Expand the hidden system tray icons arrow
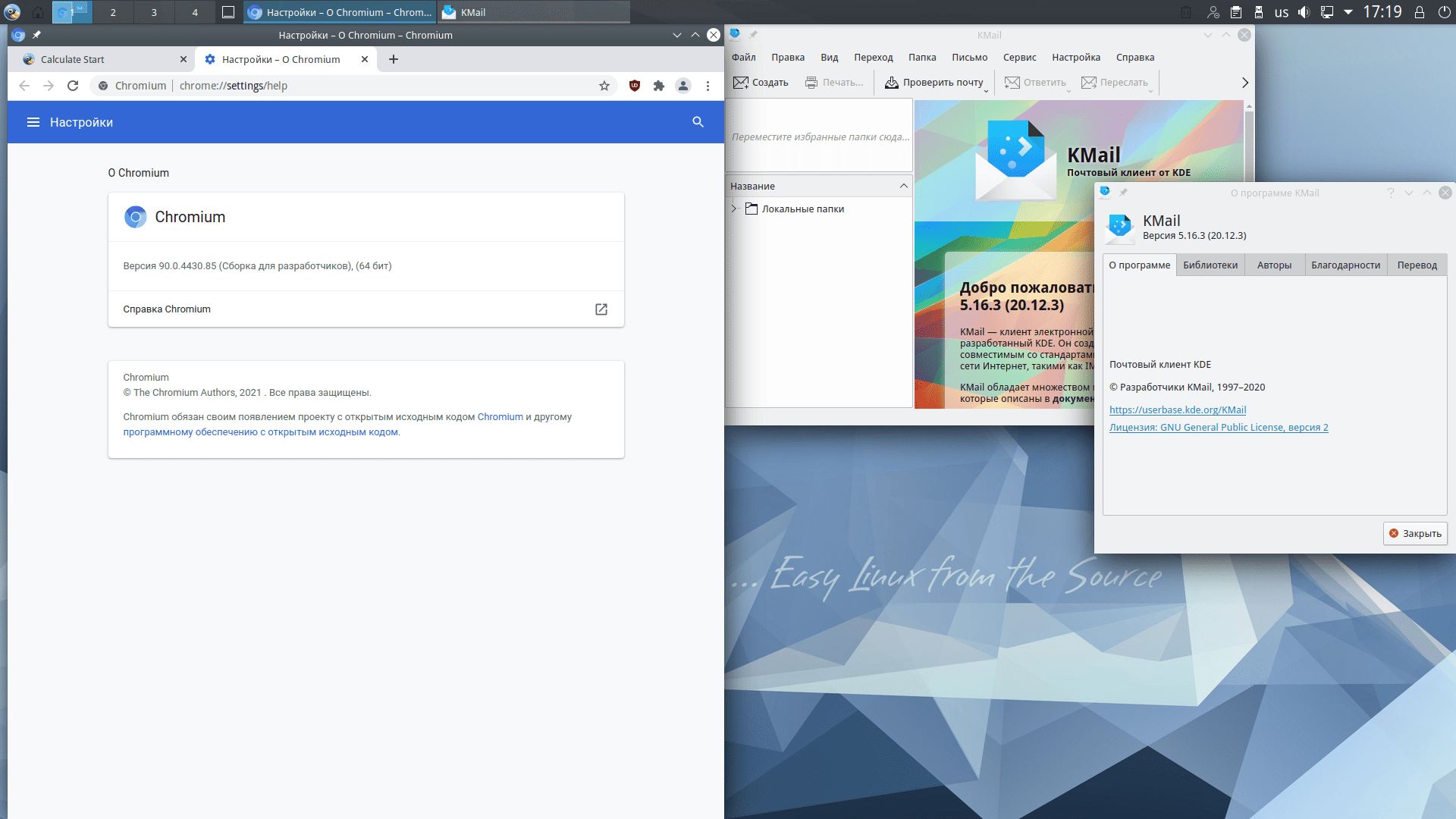Screen dimensions: 1456x819 1348,12
